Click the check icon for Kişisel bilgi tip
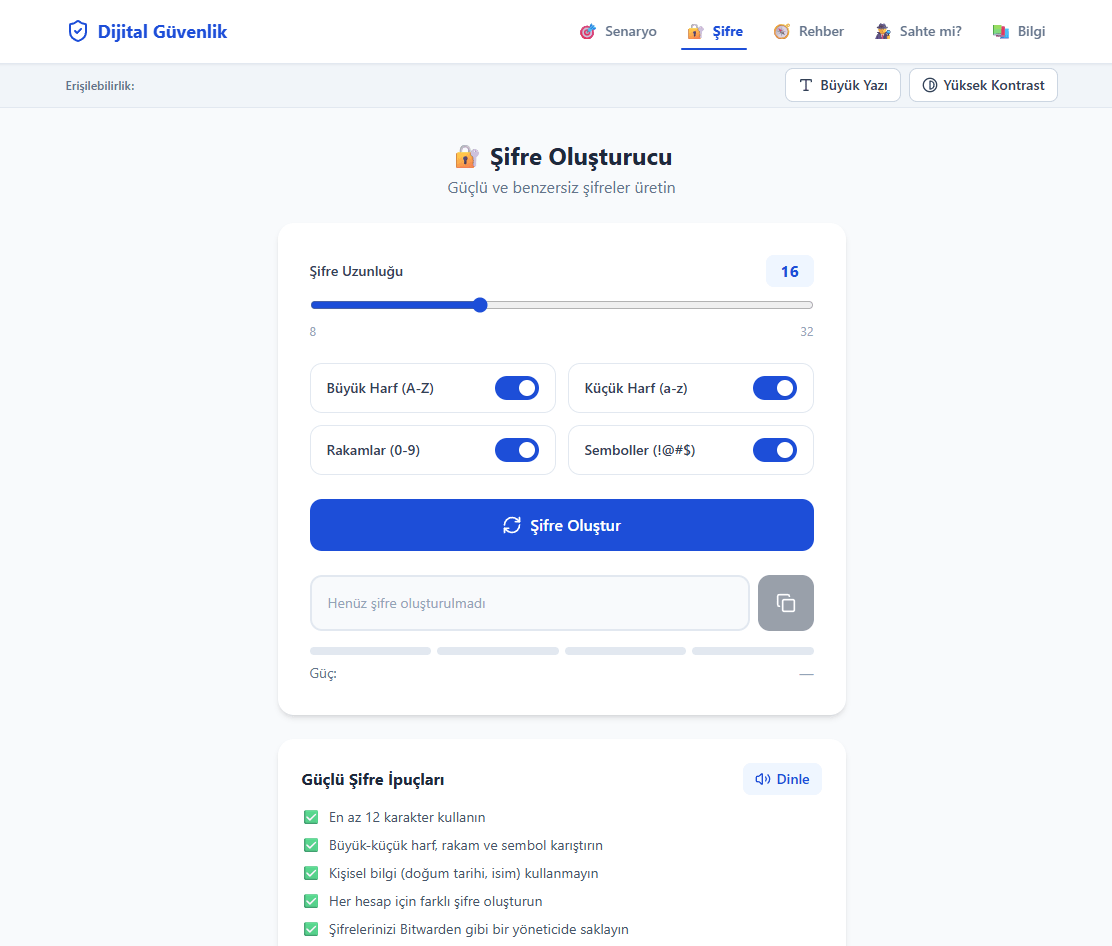1112x946 pixels. coord(311,873)
